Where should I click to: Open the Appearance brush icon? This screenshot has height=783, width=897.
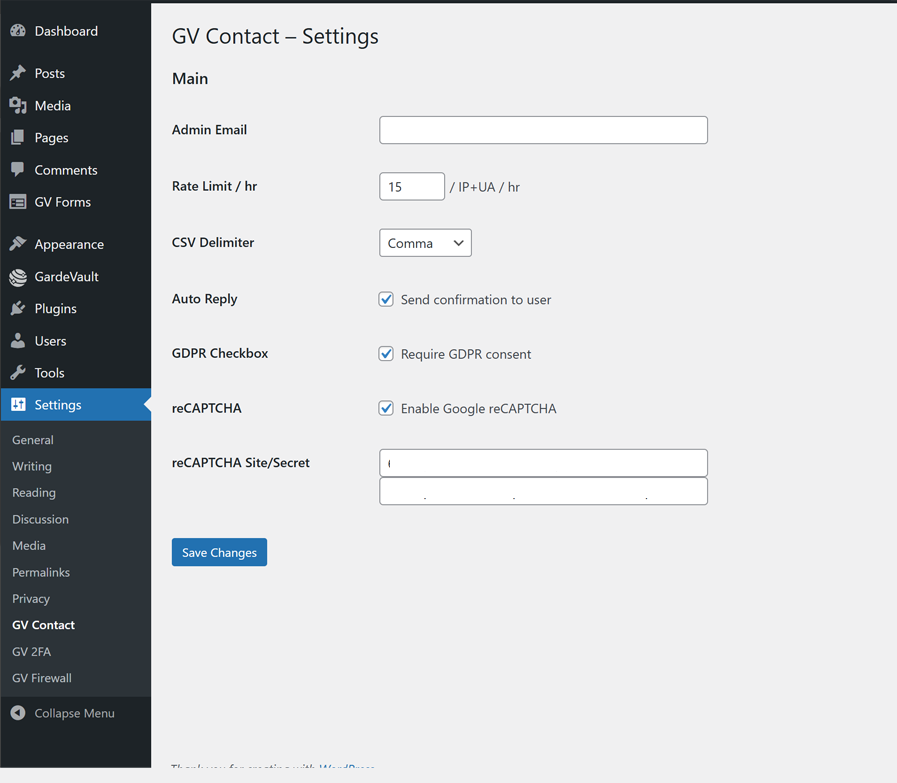(x=18, y=244)
